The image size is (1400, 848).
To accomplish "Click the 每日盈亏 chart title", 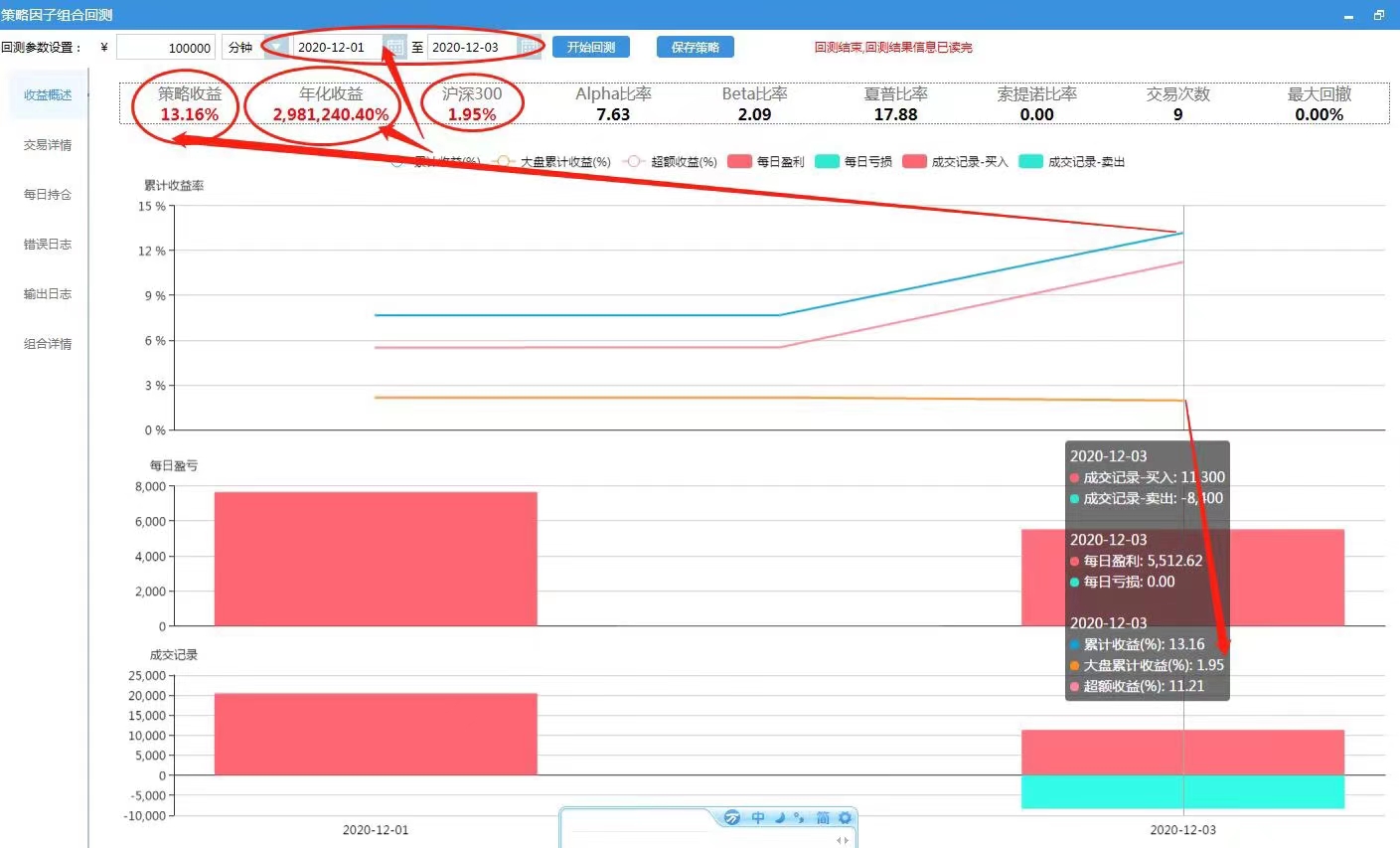I will click(174, 465).
